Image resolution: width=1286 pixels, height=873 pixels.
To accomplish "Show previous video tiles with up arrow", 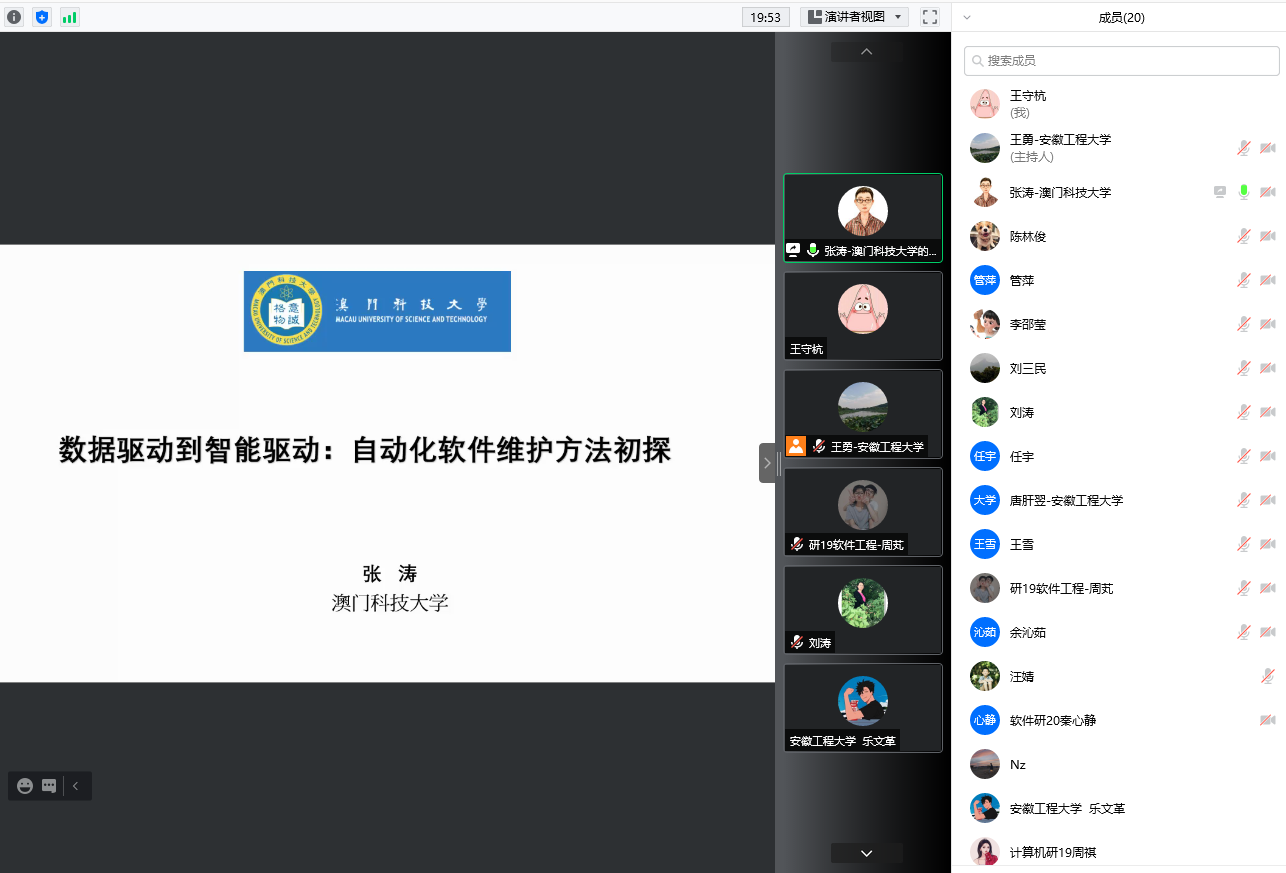I will 866,52.
